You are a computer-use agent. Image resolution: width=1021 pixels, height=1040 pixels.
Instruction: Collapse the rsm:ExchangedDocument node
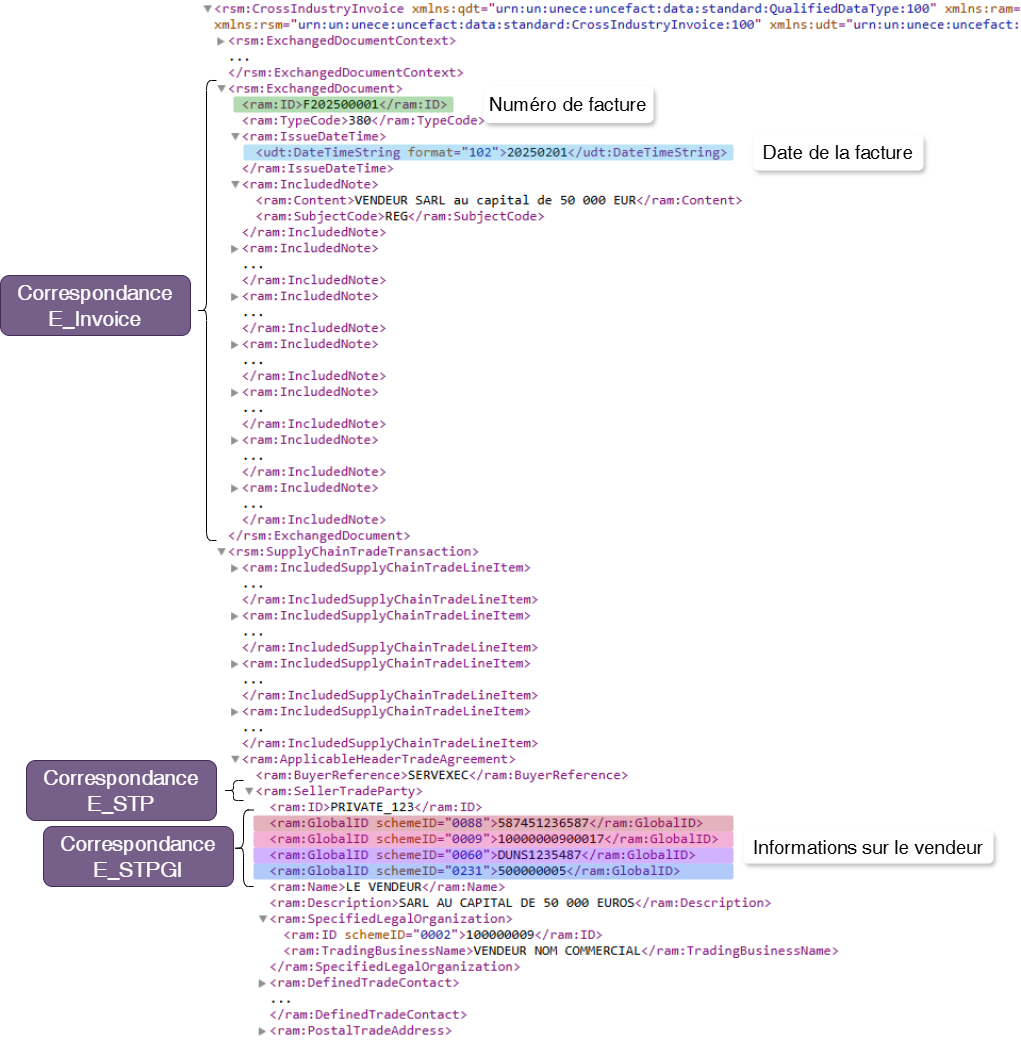(221, 89)
